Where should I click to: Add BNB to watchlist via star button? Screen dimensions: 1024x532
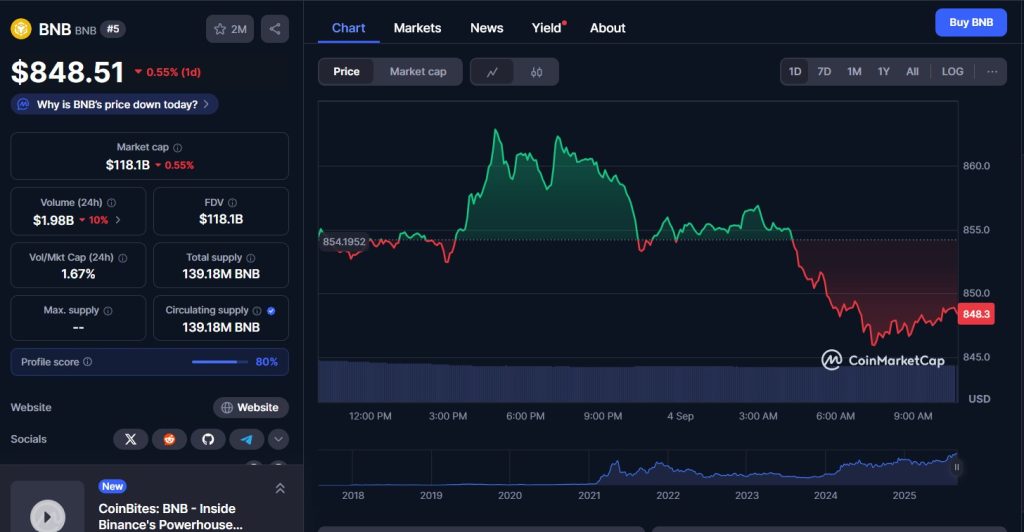pyautogui.click(x=230, y=29)
